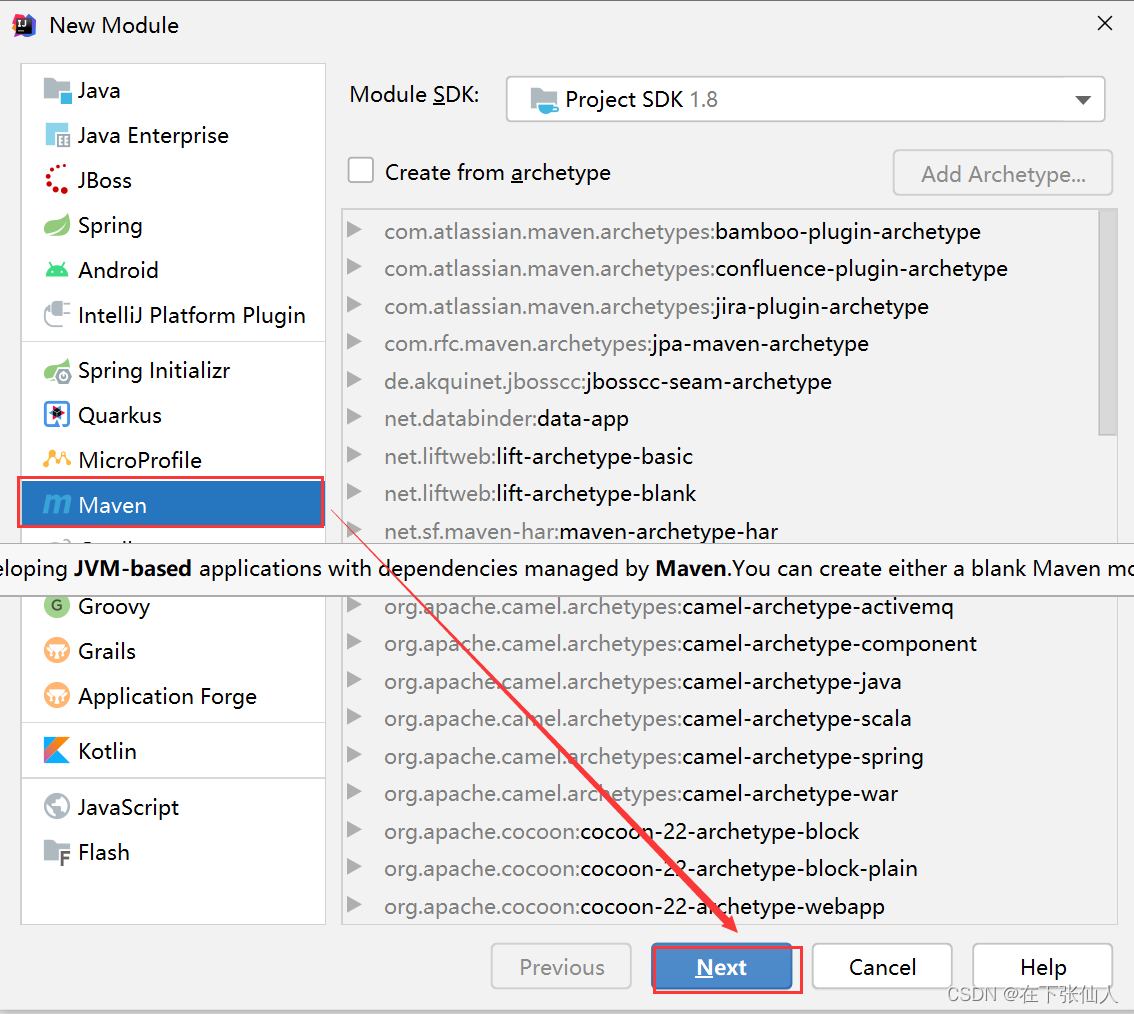Click the archetype list vertical scrollbar
The image size is (1134, 1014).
point(1107,323)
